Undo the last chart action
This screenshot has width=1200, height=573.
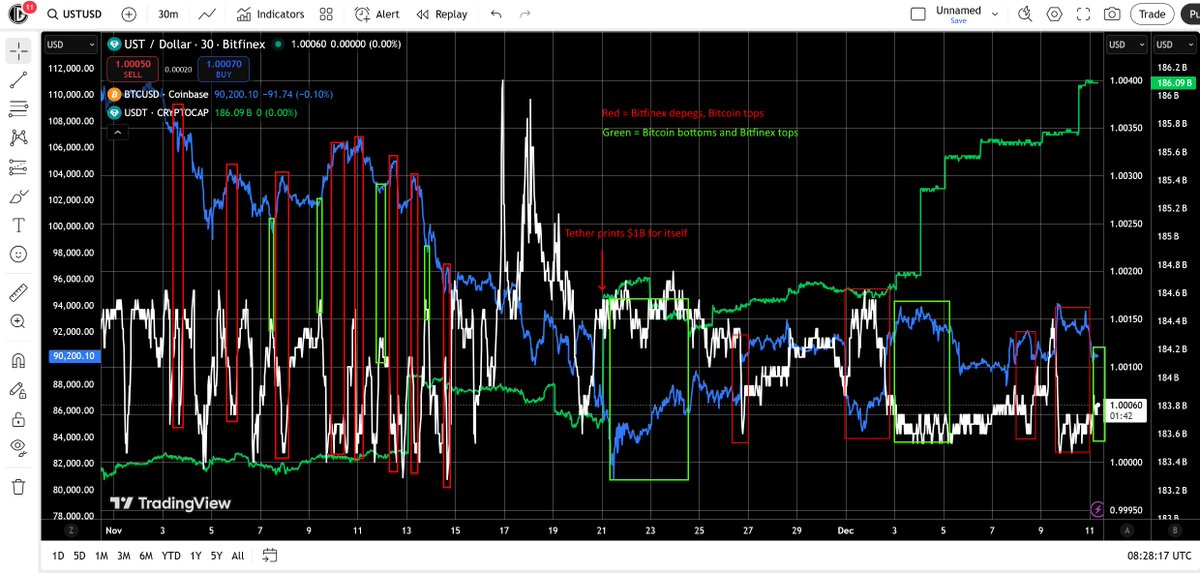(x=496, y=14)
